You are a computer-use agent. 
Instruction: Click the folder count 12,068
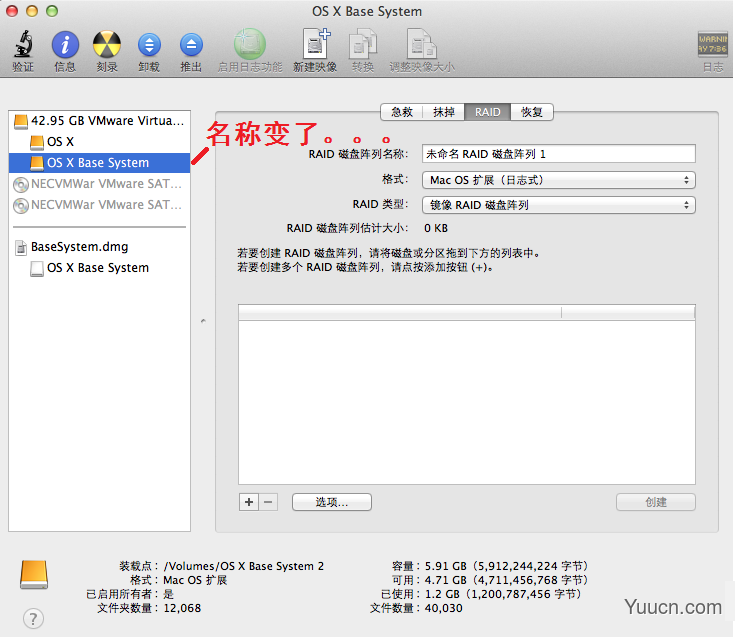tap(182, 608)
